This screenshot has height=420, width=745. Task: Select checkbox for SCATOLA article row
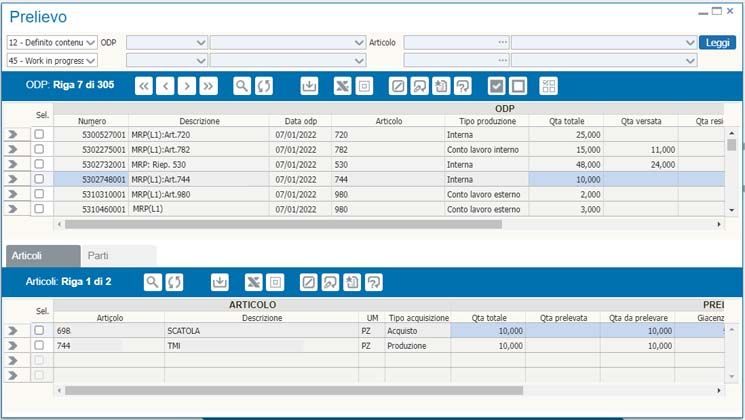[39, 330]
